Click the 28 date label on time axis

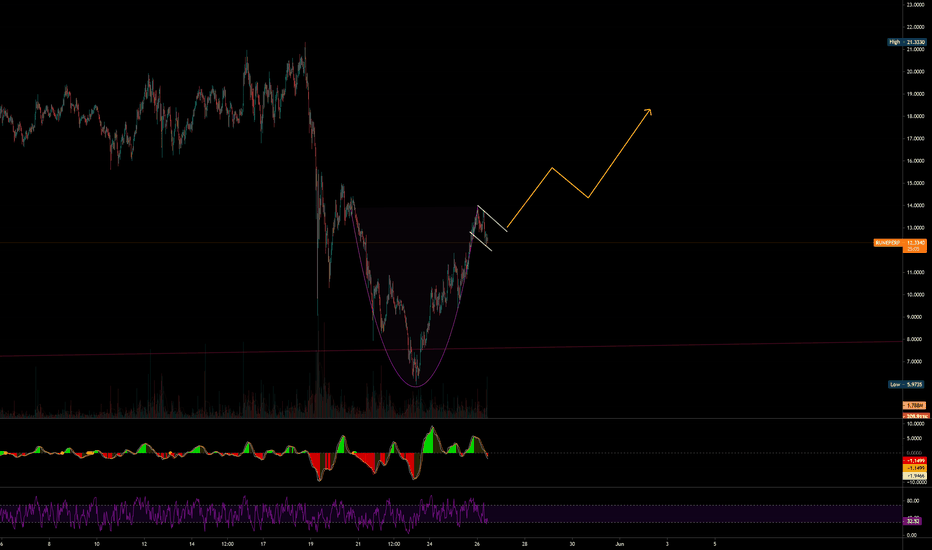click(524, 544)
